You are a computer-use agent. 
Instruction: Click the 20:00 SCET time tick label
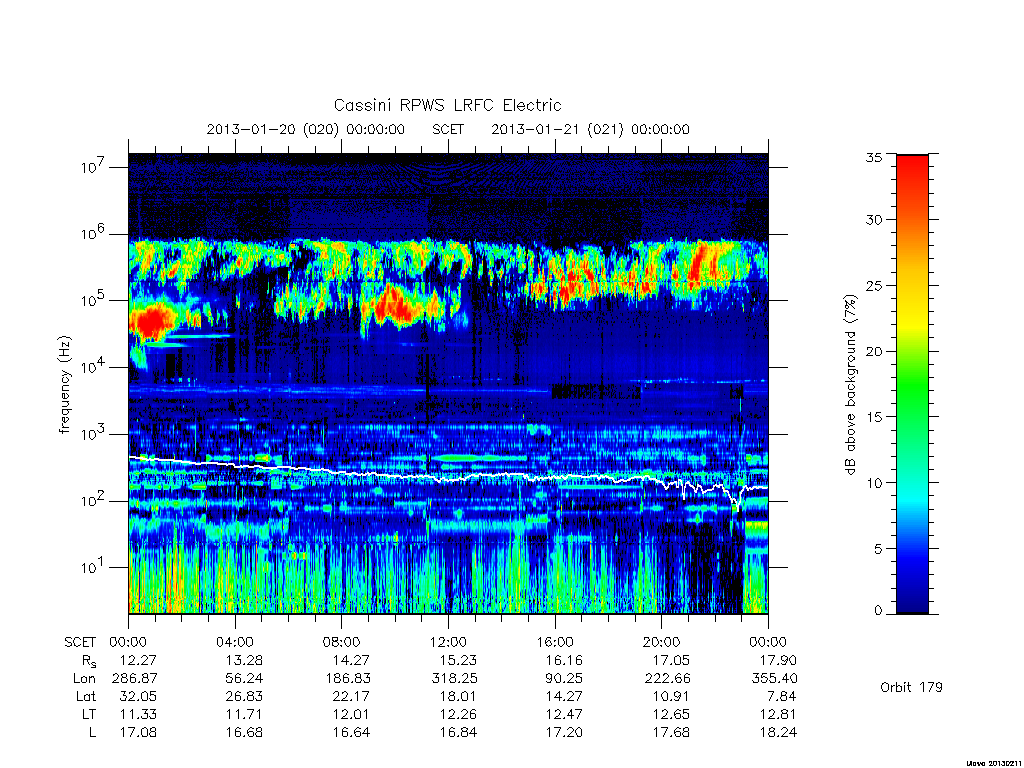pyautogui.click(x=661, y=642)
